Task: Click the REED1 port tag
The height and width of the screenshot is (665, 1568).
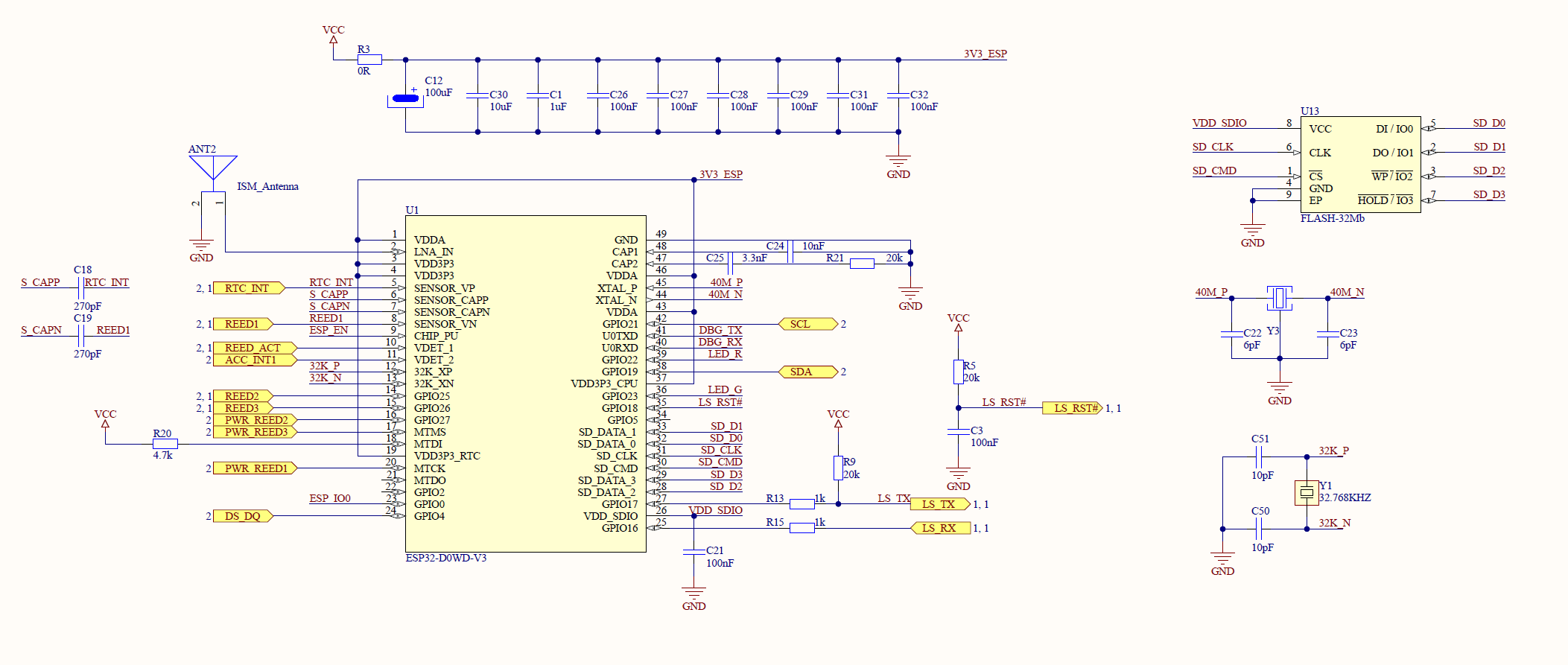Action: (x=243, y=324)
